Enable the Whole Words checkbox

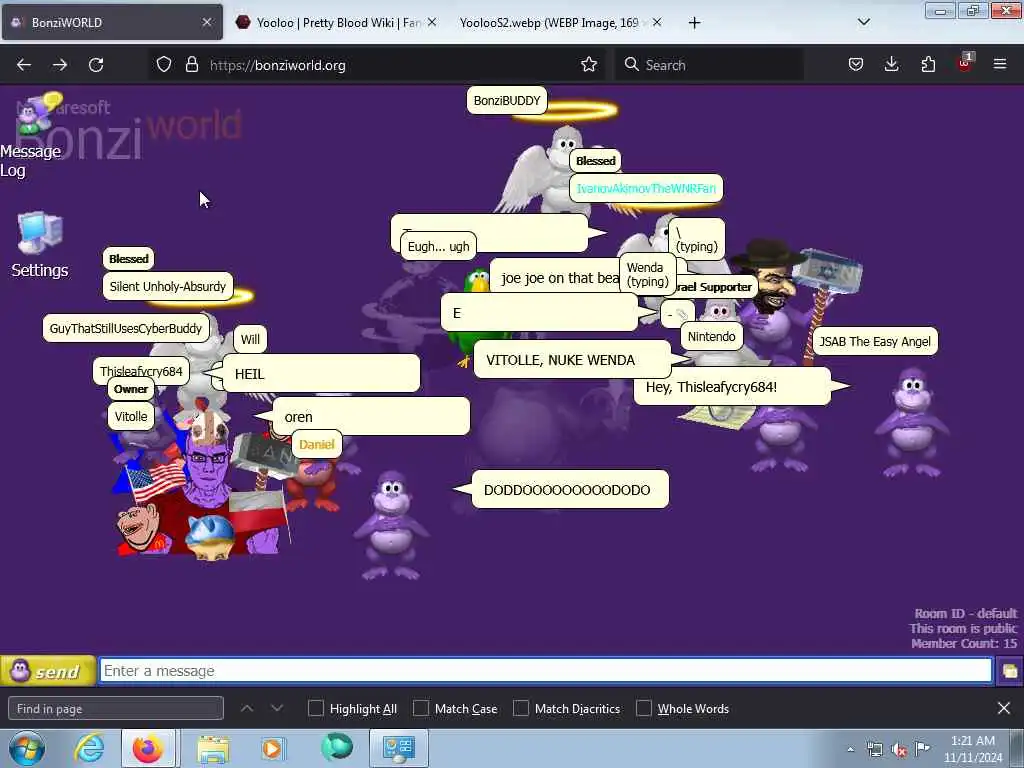tap(644, 709)
